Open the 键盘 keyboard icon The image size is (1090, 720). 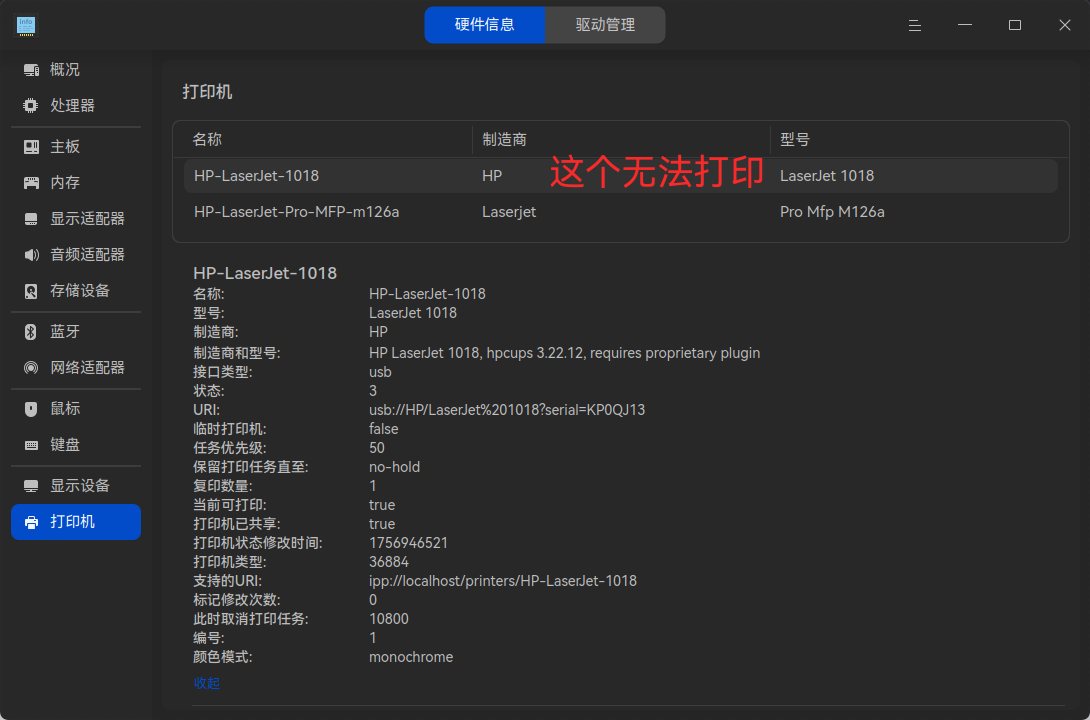pyautogui.click(x=31, y=445)
